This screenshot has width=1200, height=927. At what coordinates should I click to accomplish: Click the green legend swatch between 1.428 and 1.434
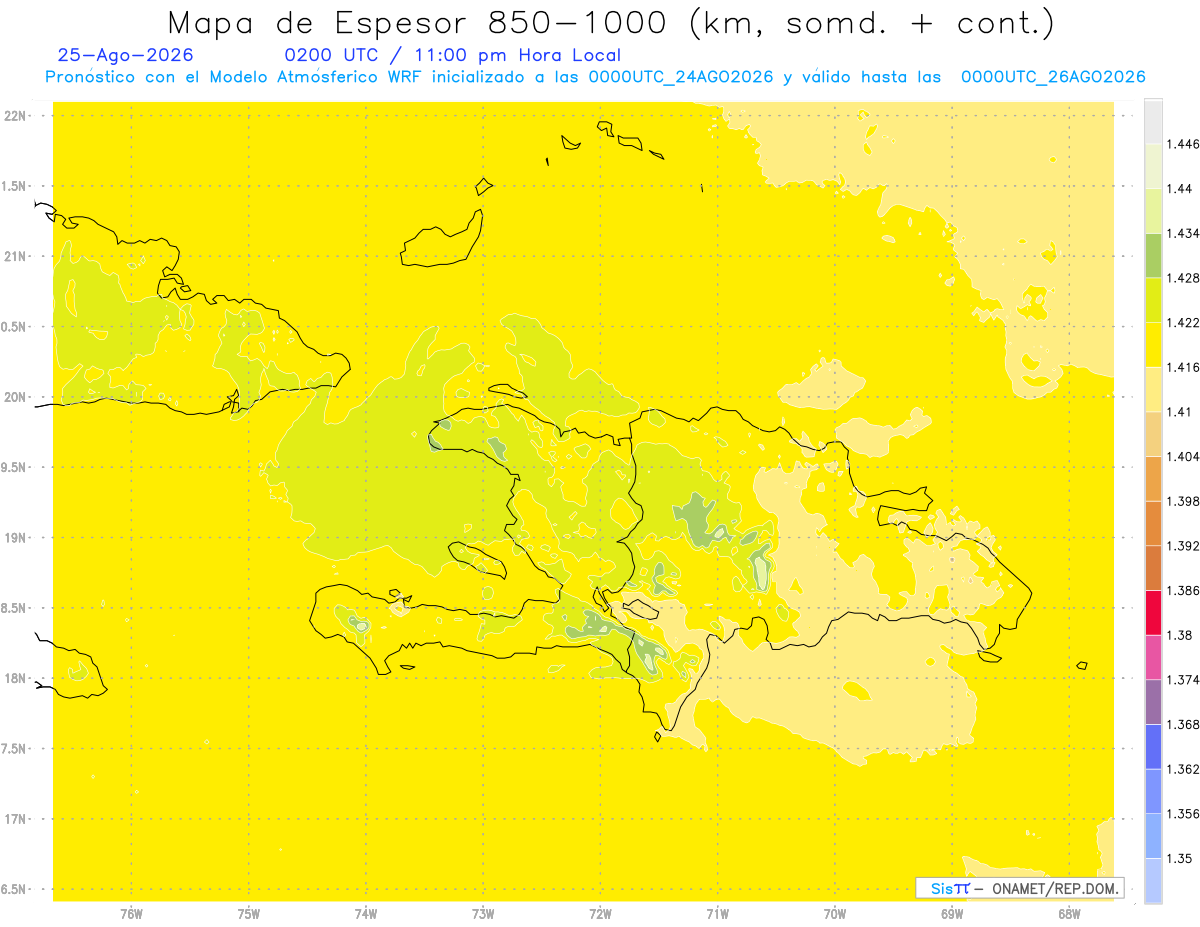tap(1153, 255)
